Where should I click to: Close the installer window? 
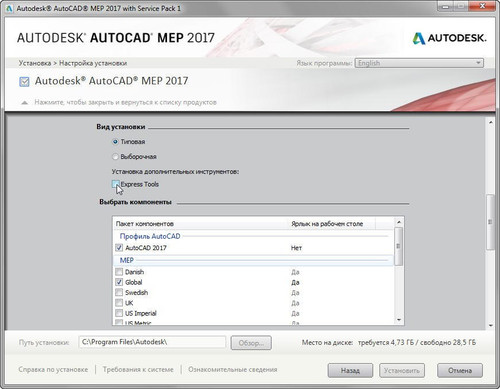(483, 7)
